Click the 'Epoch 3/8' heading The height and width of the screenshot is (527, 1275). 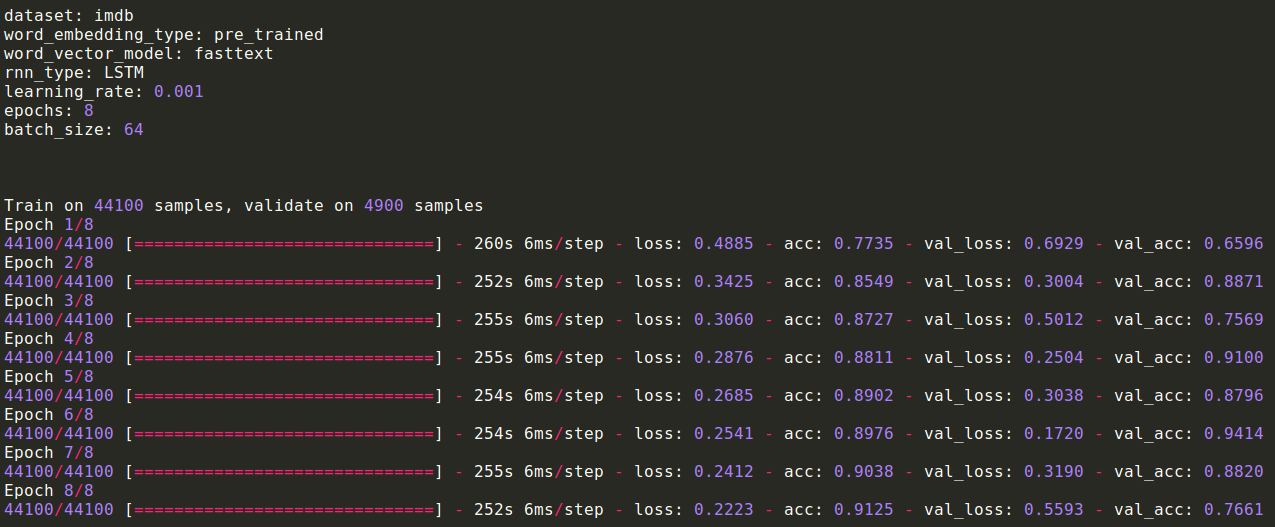(49, 300)
